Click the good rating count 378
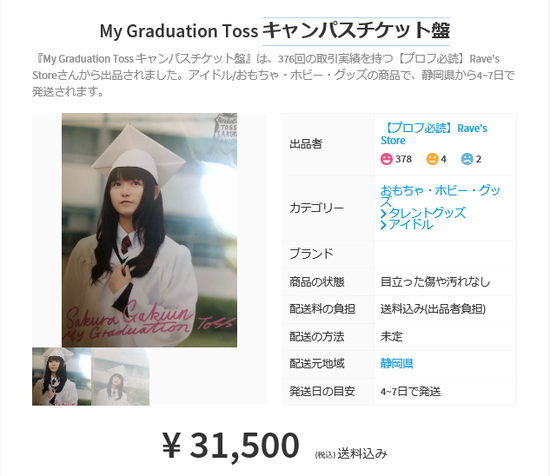Screen dimensions: 550x476 [403, 159]
